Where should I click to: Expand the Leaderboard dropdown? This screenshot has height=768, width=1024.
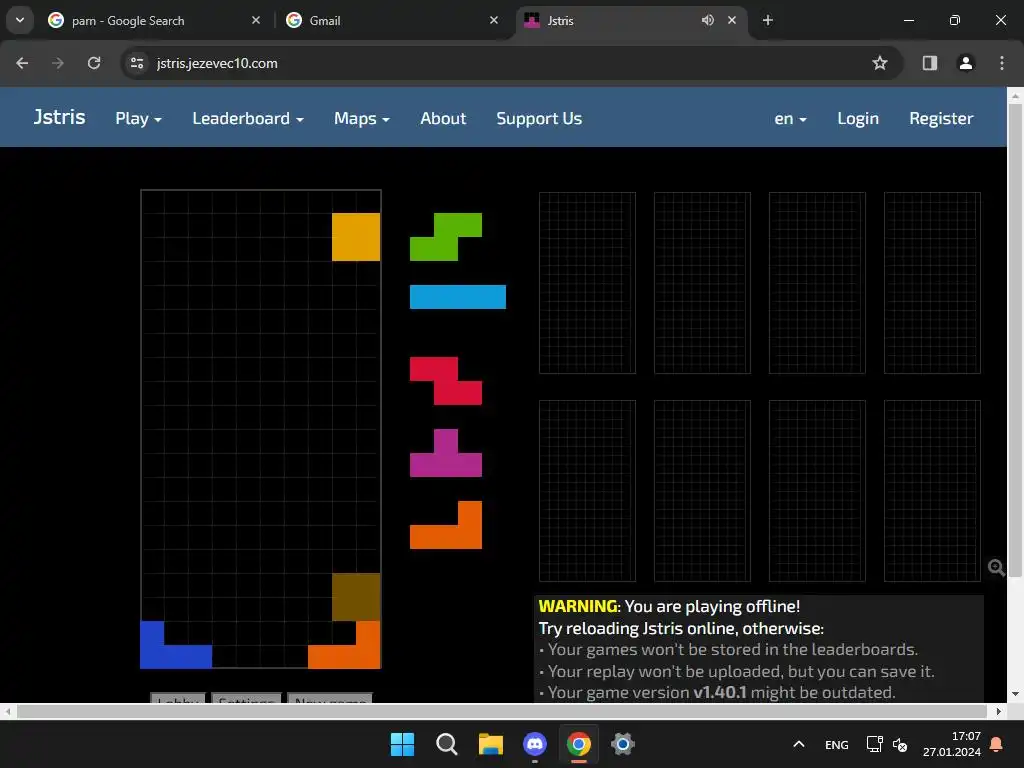248,118
